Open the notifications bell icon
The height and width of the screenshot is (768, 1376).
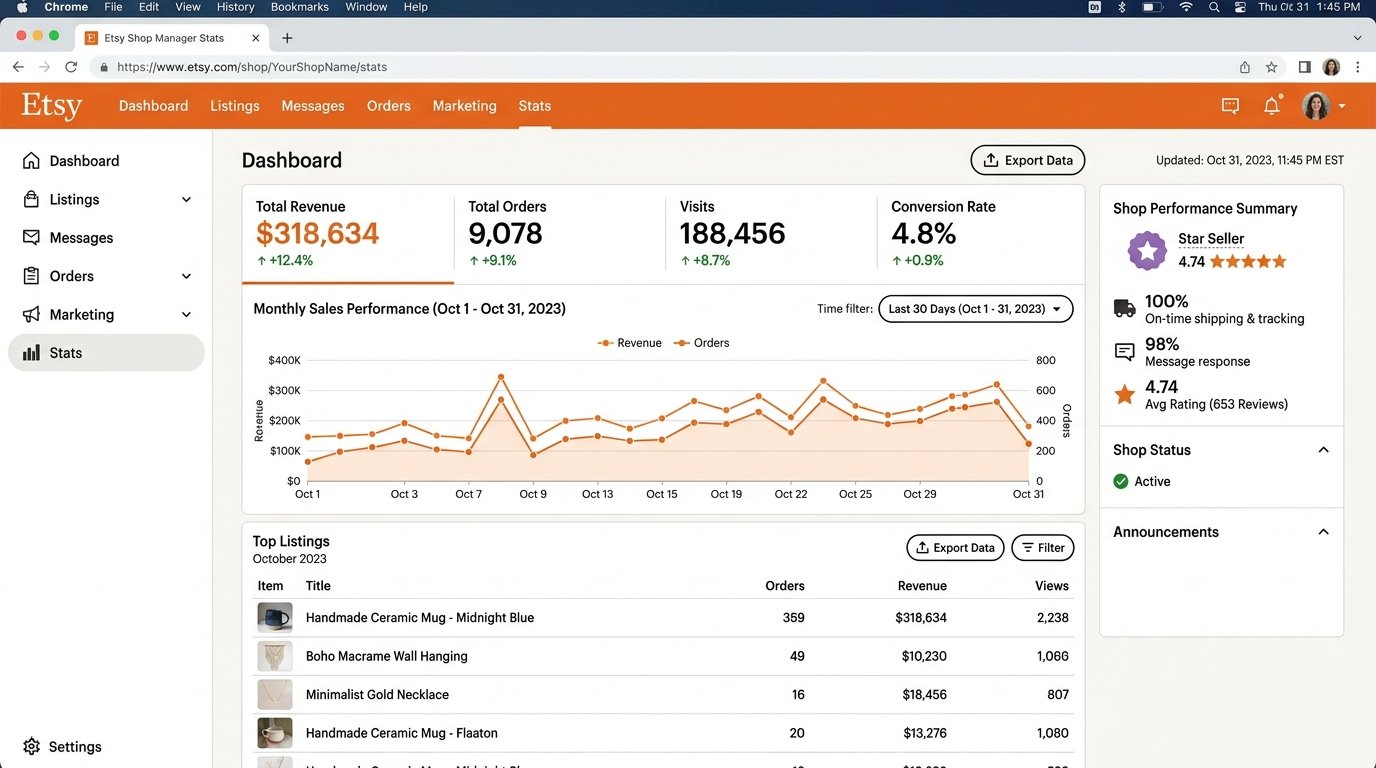point(1272,105)
